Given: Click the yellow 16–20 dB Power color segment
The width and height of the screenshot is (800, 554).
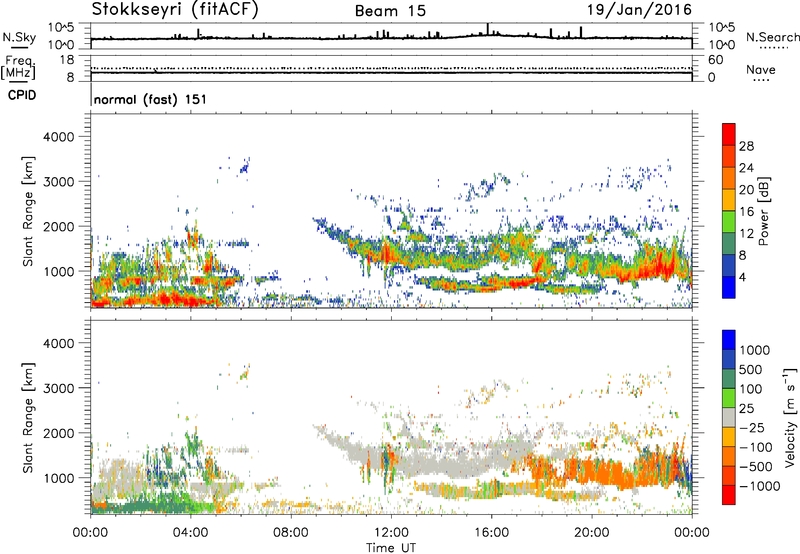Looking at the screenshot, I should (729, 200).
